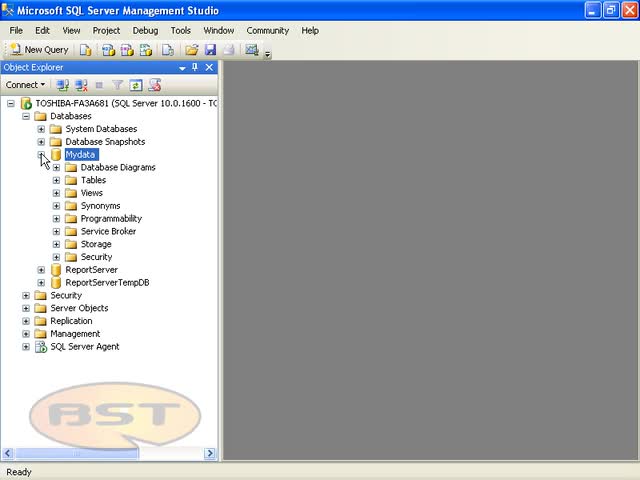Open the Project menu
Viewport: 640px width, 480px height.
click(106, 31)
